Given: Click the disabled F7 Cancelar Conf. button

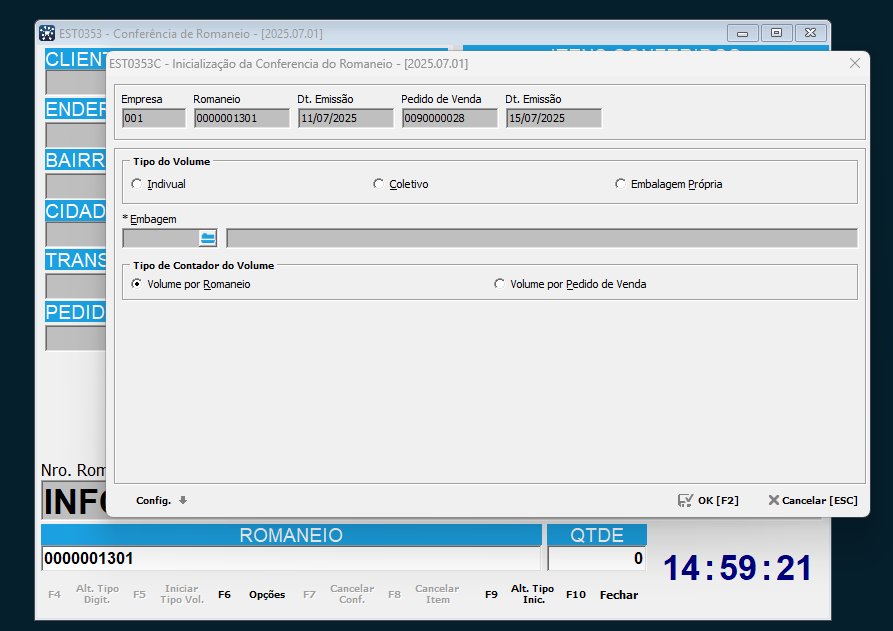Looking at the screenshot, I should (338, 594).
